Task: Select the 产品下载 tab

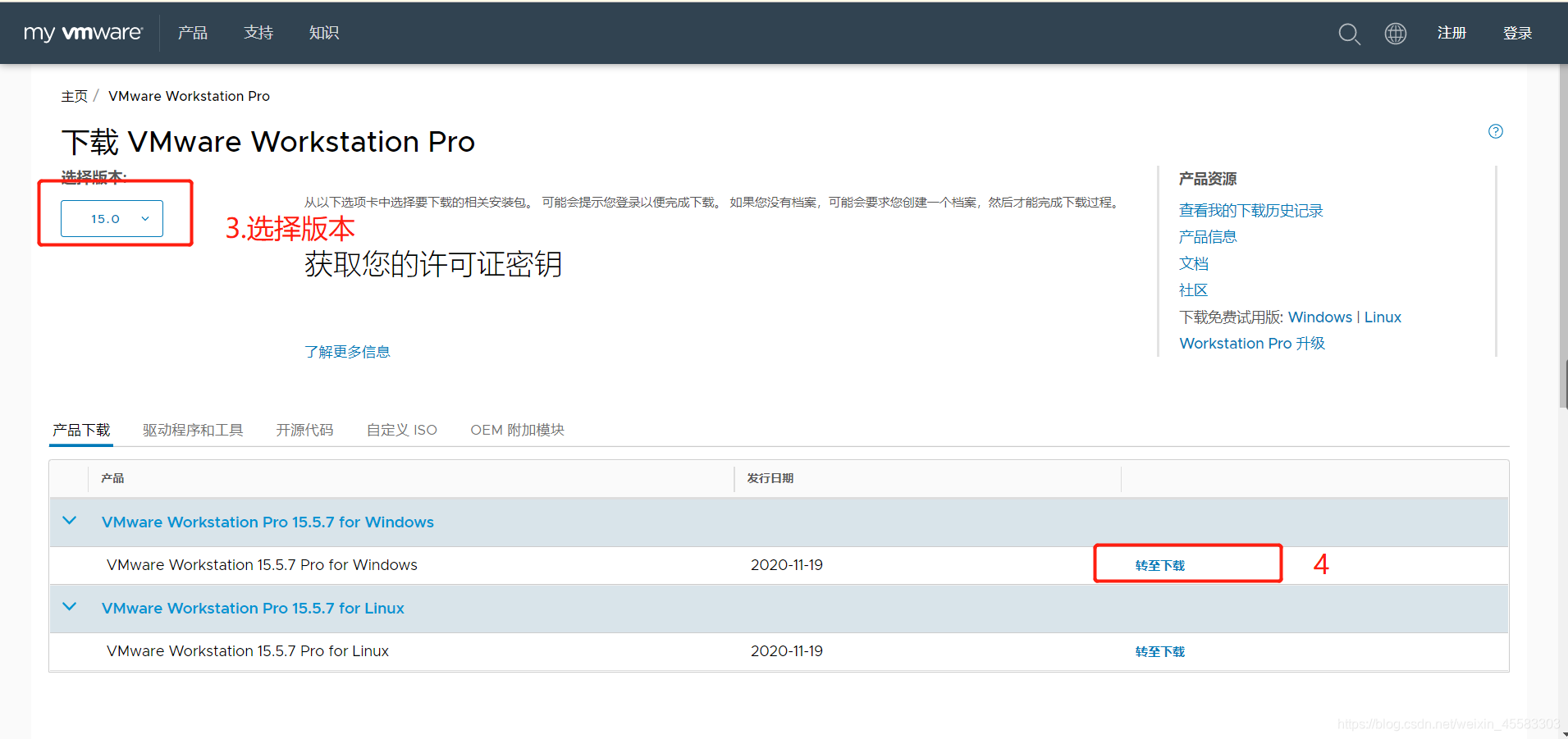Action: 81,430
